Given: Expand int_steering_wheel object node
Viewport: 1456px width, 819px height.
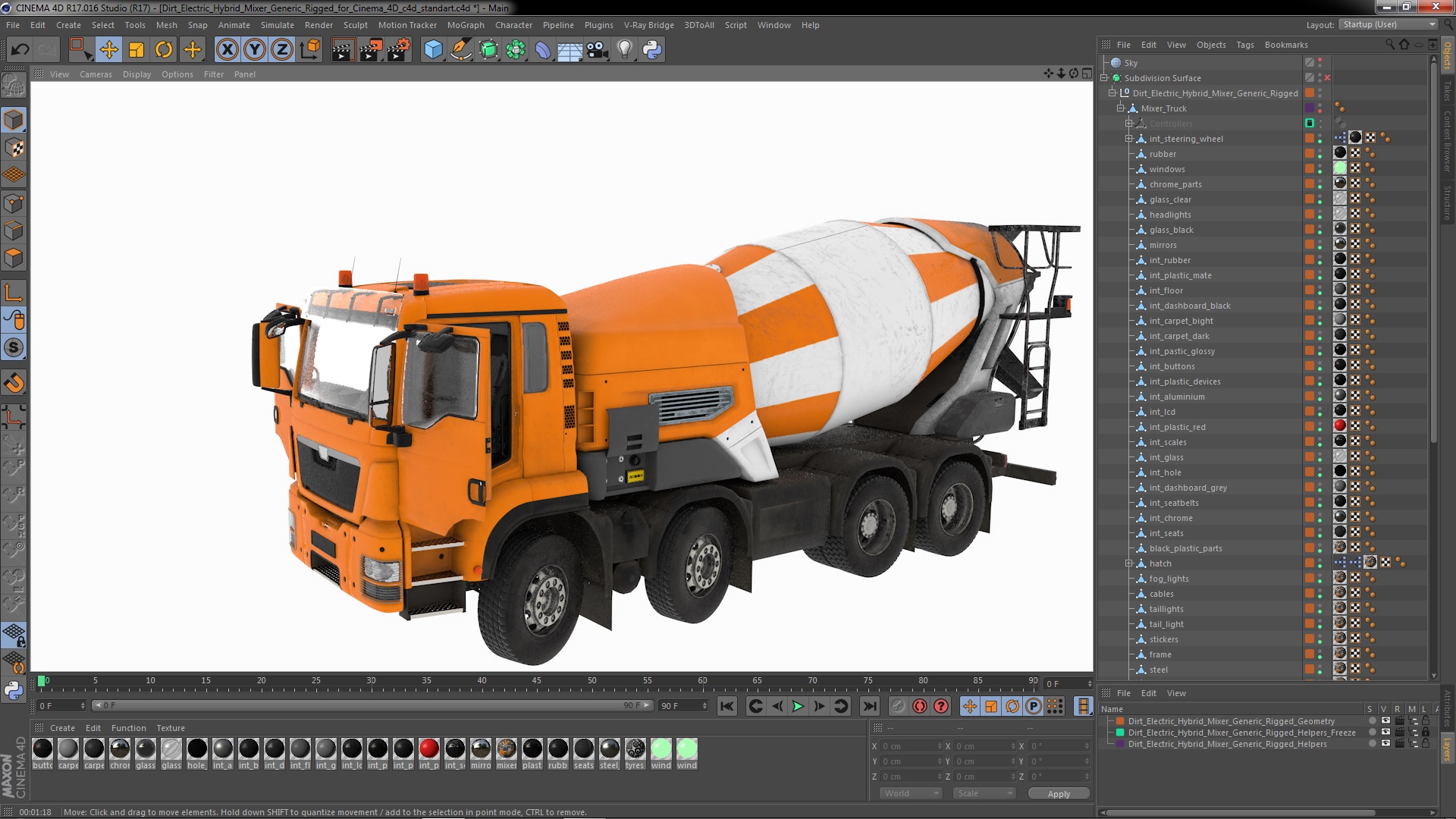Looking at the screenshot, I should (1129, 138).
